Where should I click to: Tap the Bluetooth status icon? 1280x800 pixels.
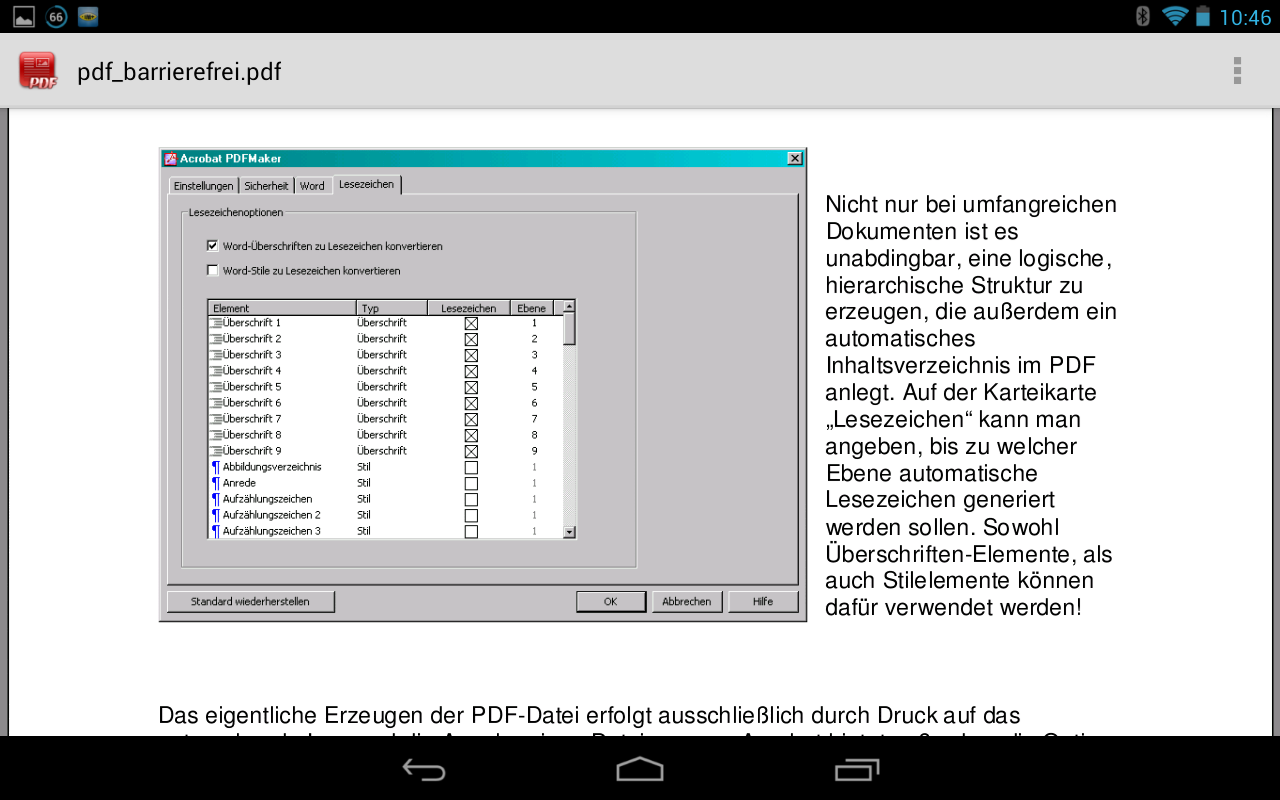[x=1143, y=16]
